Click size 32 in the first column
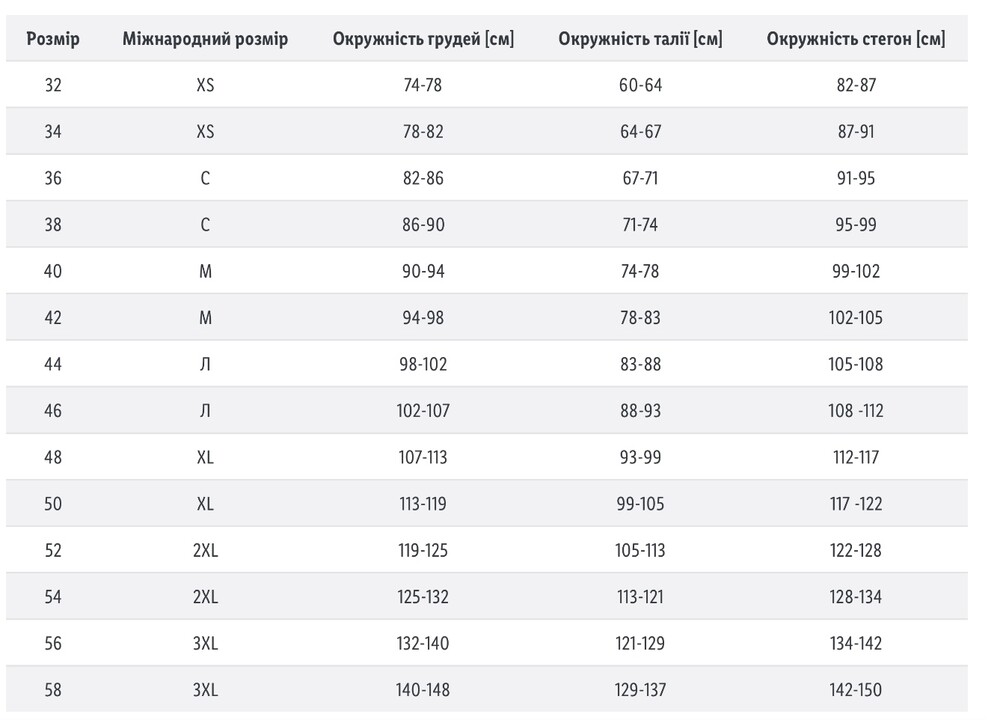Viewport: 1000px width, 720px height. click(53, 85)
